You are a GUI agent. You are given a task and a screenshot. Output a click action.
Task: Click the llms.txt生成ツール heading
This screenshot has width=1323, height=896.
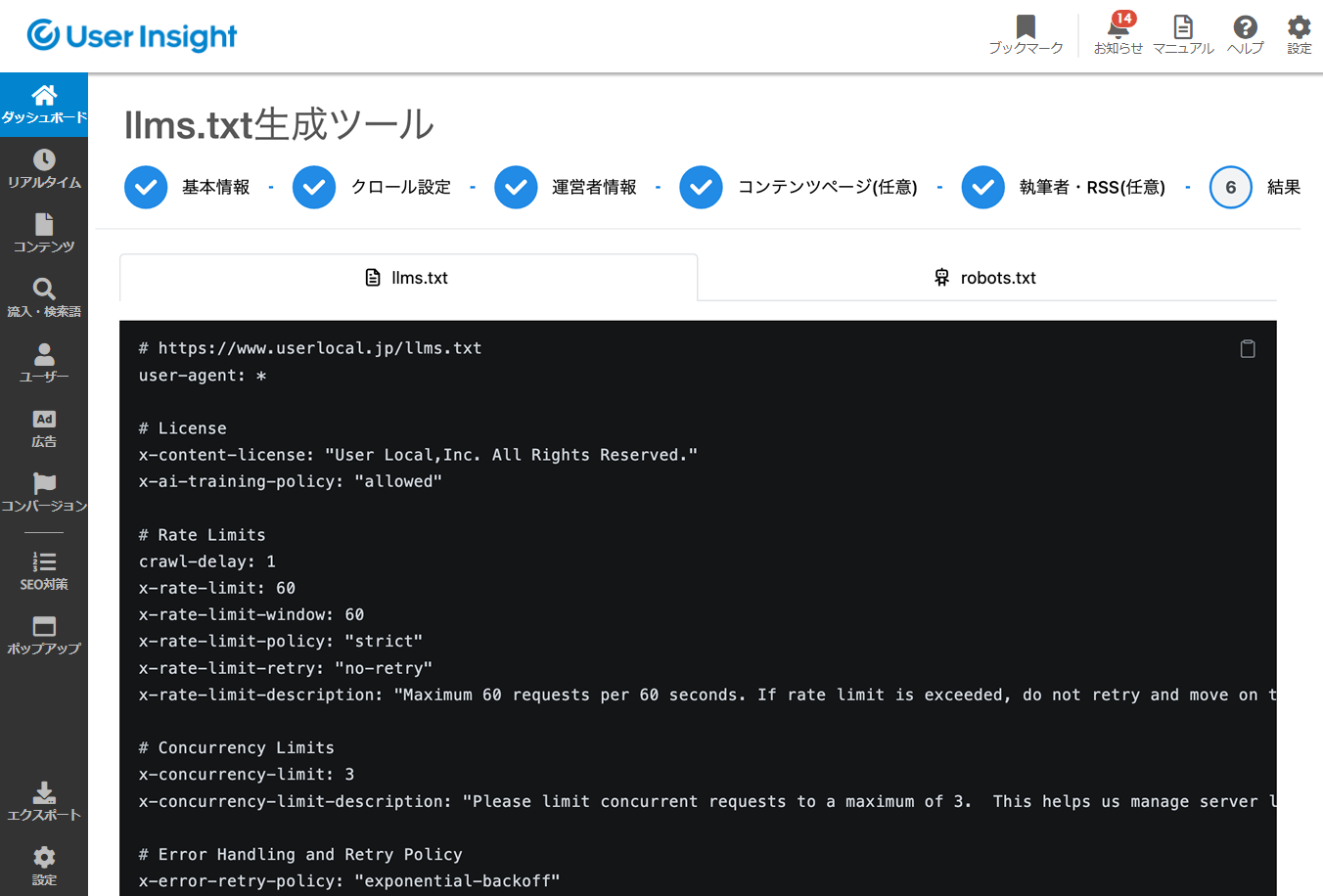279,125
